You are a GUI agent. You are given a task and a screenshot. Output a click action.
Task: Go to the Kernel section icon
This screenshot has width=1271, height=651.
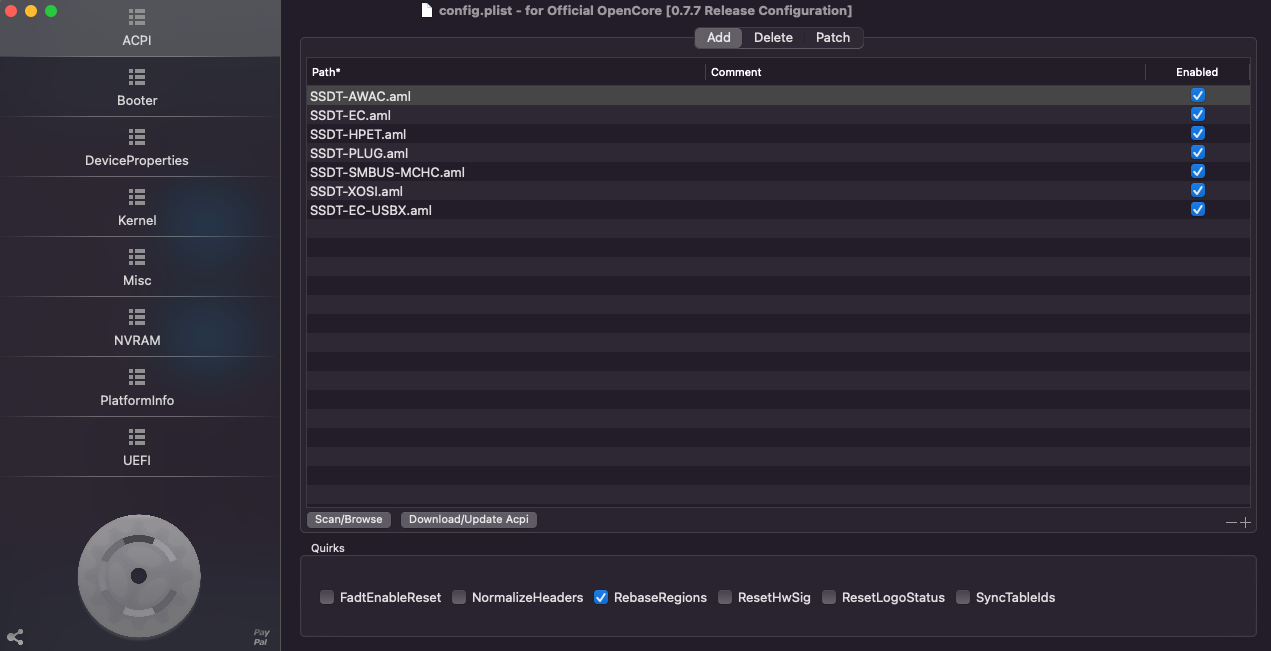coord(137,197)
